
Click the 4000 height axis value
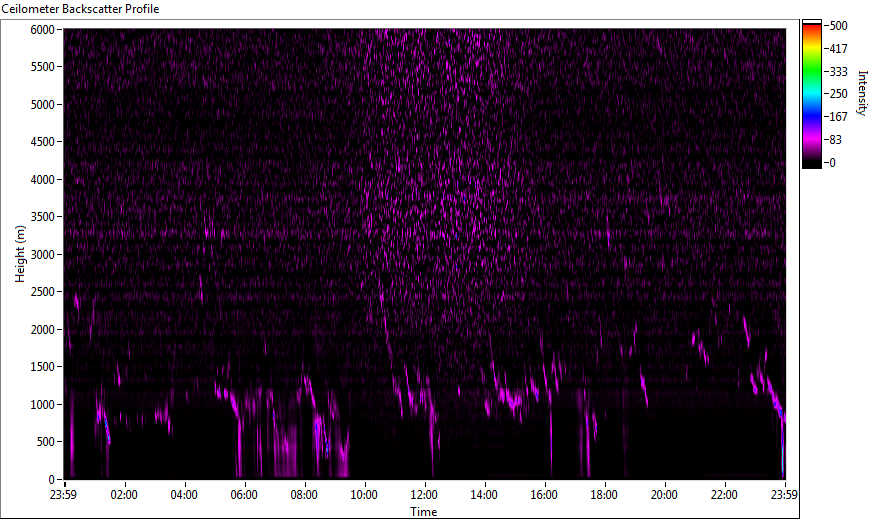(42, 180)
